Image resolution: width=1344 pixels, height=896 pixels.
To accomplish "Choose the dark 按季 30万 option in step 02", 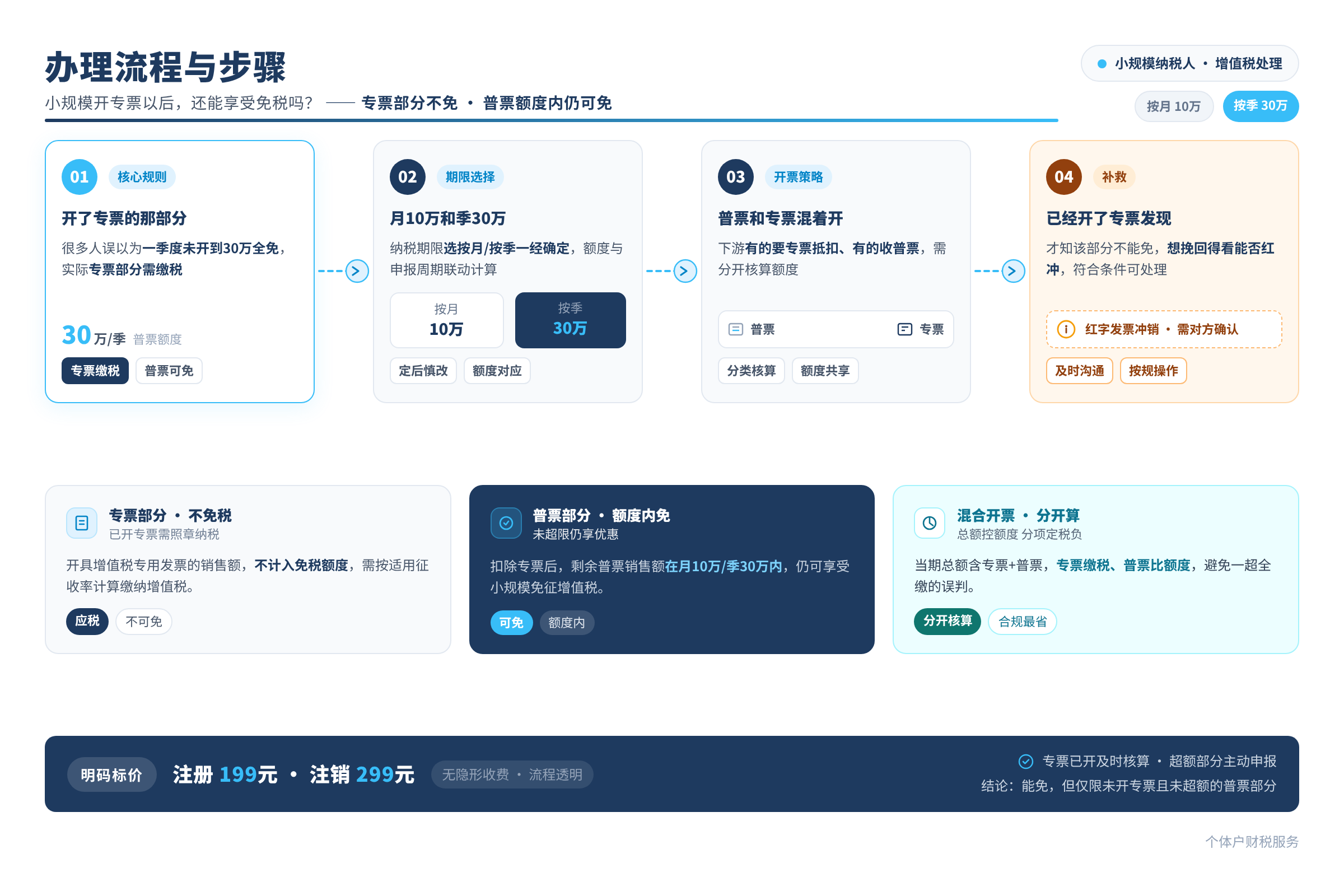I will [x=570, y=320].
